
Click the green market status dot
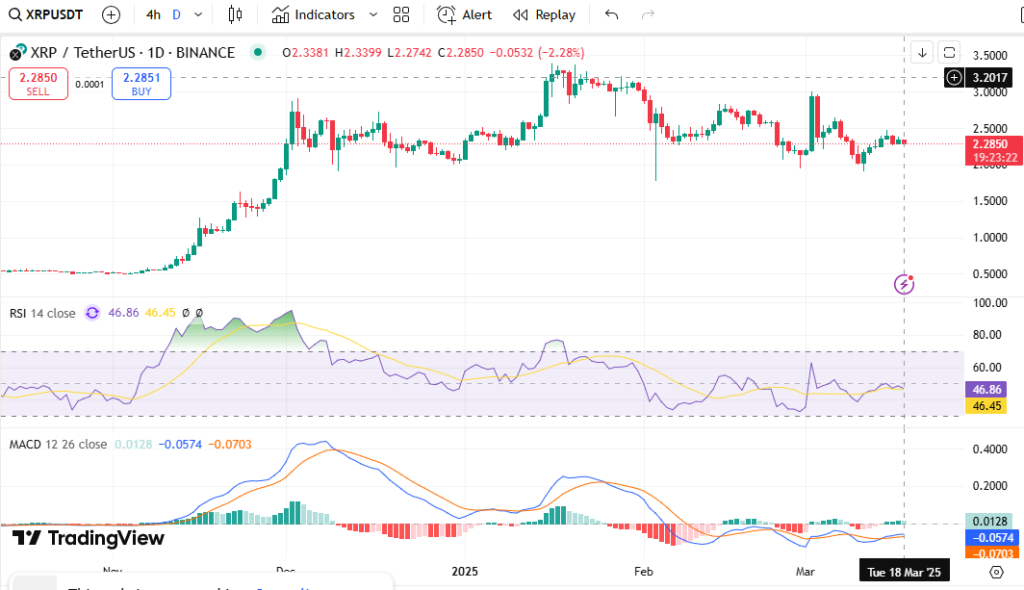pos(258,52)
